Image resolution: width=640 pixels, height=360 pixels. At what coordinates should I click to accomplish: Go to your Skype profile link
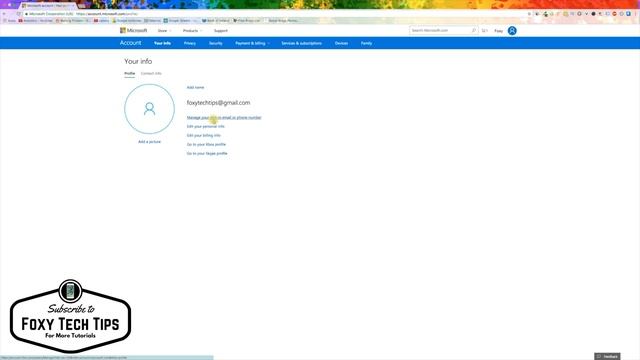tap(207, 153)
